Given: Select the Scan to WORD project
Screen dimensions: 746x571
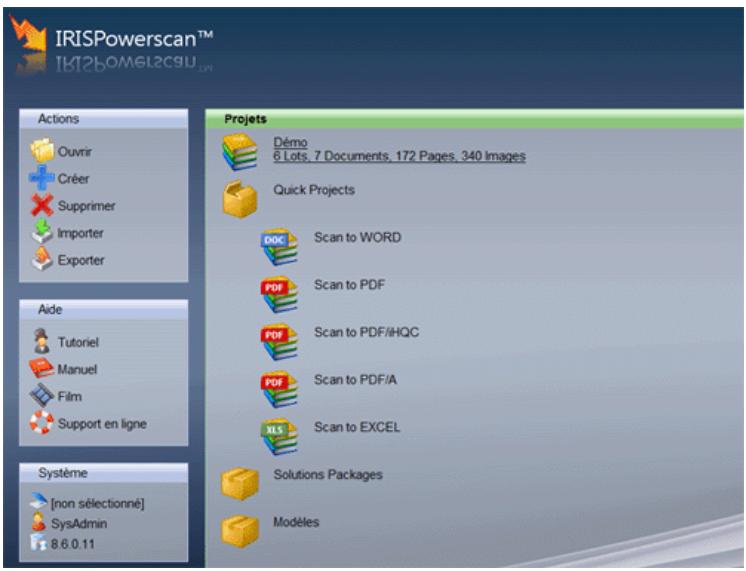Looking at the screenshot, I should pos(357,237).
